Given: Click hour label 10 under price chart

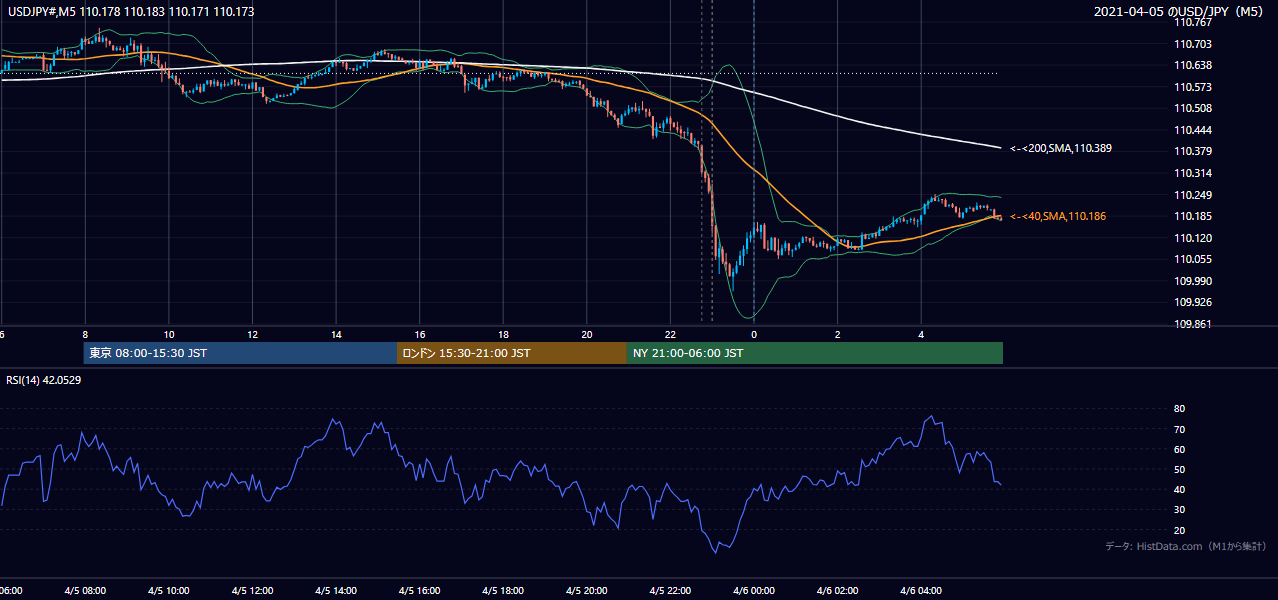Looking at the screenshot, I should pos(169,334).
